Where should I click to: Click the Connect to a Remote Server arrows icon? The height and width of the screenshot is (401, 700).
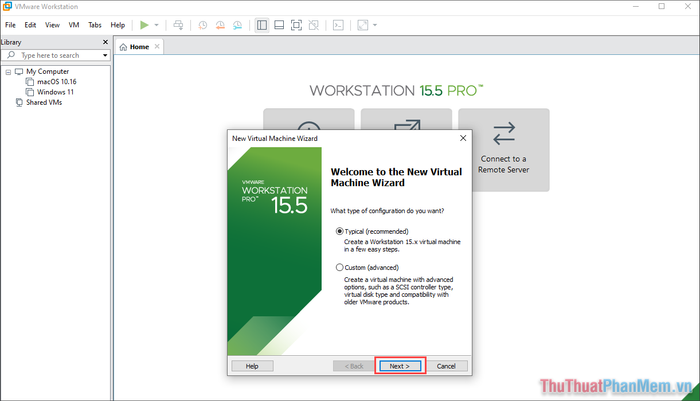504,134
